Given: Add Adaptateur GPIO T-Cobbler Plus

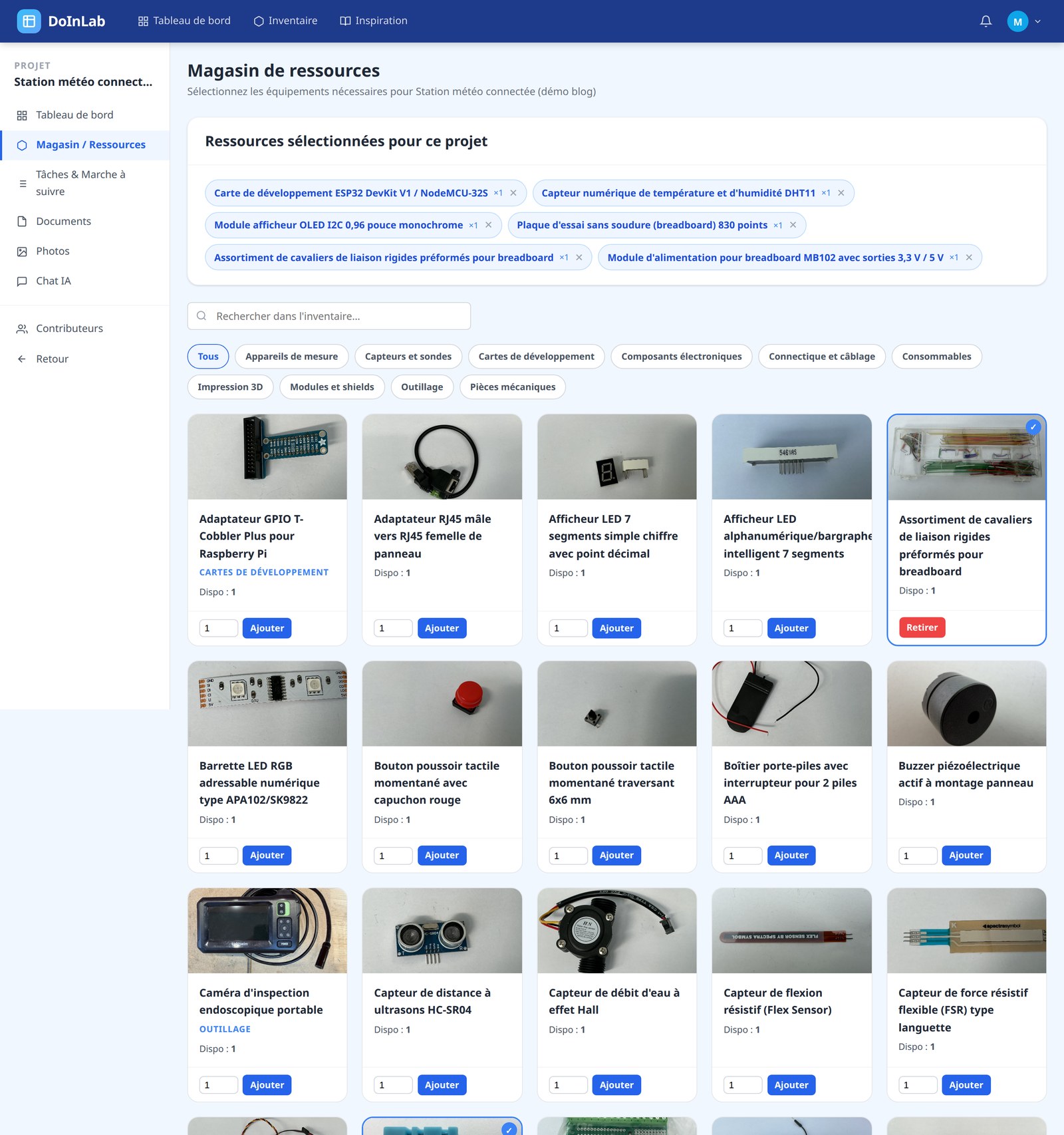Looking at the screenshot, I should coord(267,628).
